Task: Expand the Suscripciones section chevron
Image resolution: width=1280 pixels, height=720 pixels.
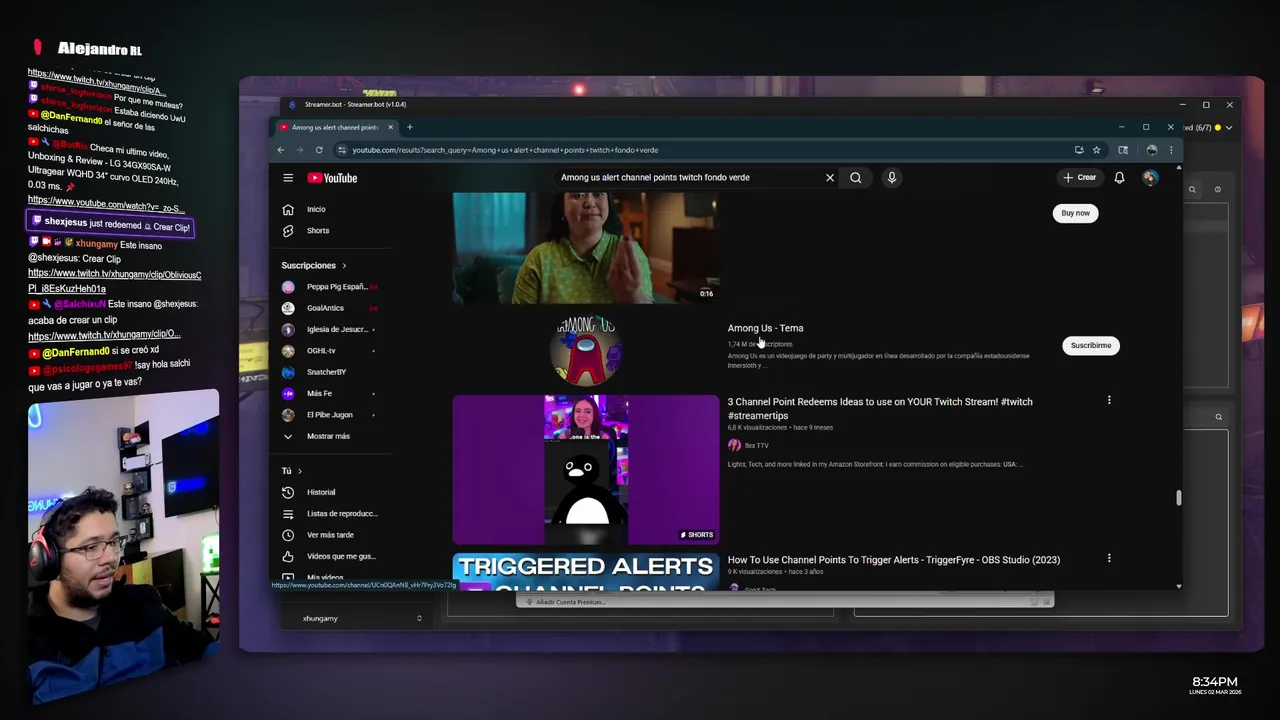Action: coord(344,266)
